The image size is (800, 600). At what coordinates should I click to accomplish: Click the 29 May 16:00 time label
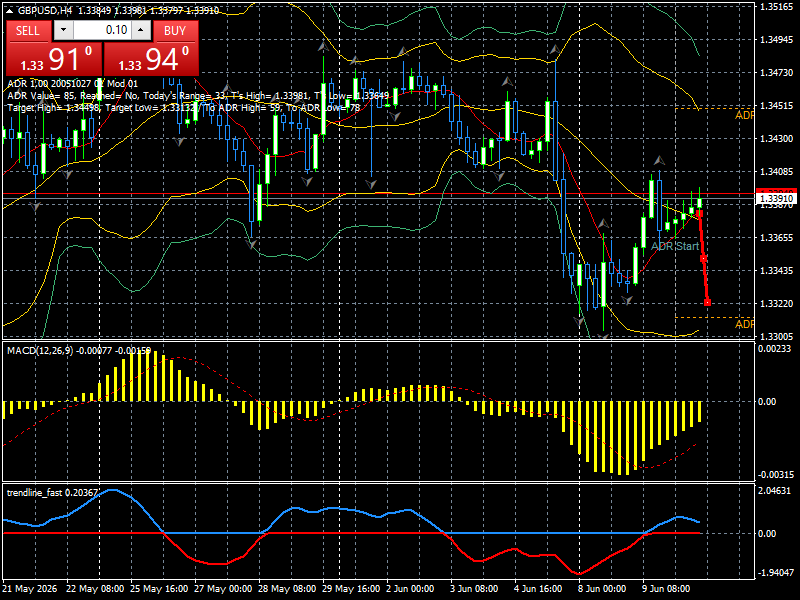(x=351, y=588)
